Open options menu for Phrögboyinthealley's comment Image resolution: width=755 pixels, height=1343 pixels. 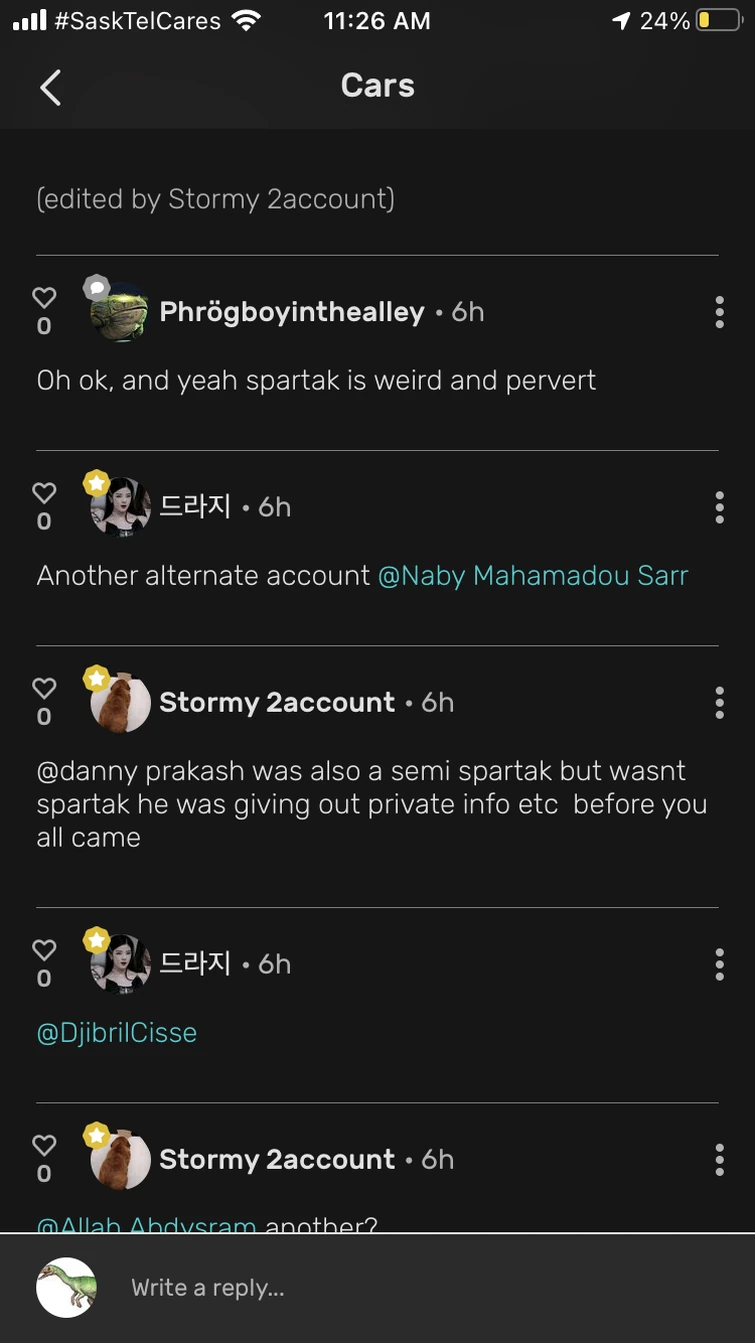point(719,313)
